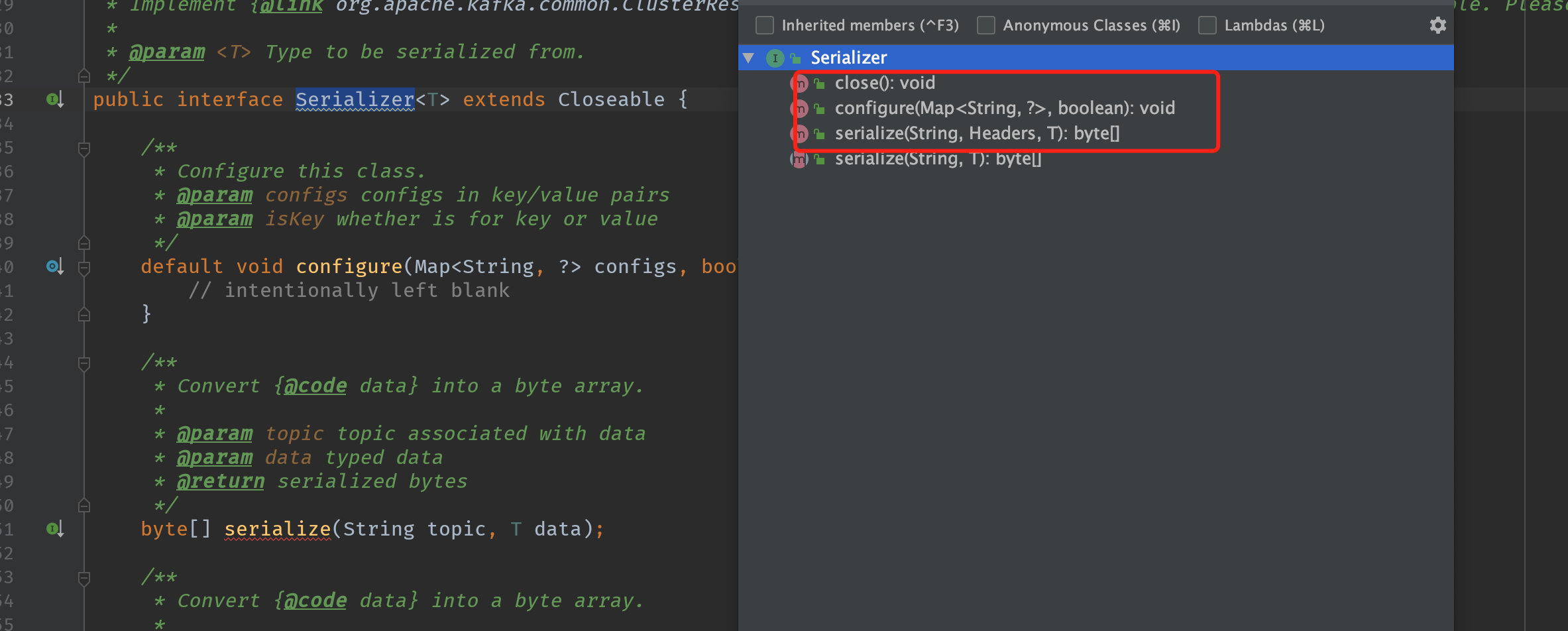Click the method icon beside close(): void
Image resolution: width=1568 pixels, height=631 pixels.
pyautogui.click(x=800, y=84)
